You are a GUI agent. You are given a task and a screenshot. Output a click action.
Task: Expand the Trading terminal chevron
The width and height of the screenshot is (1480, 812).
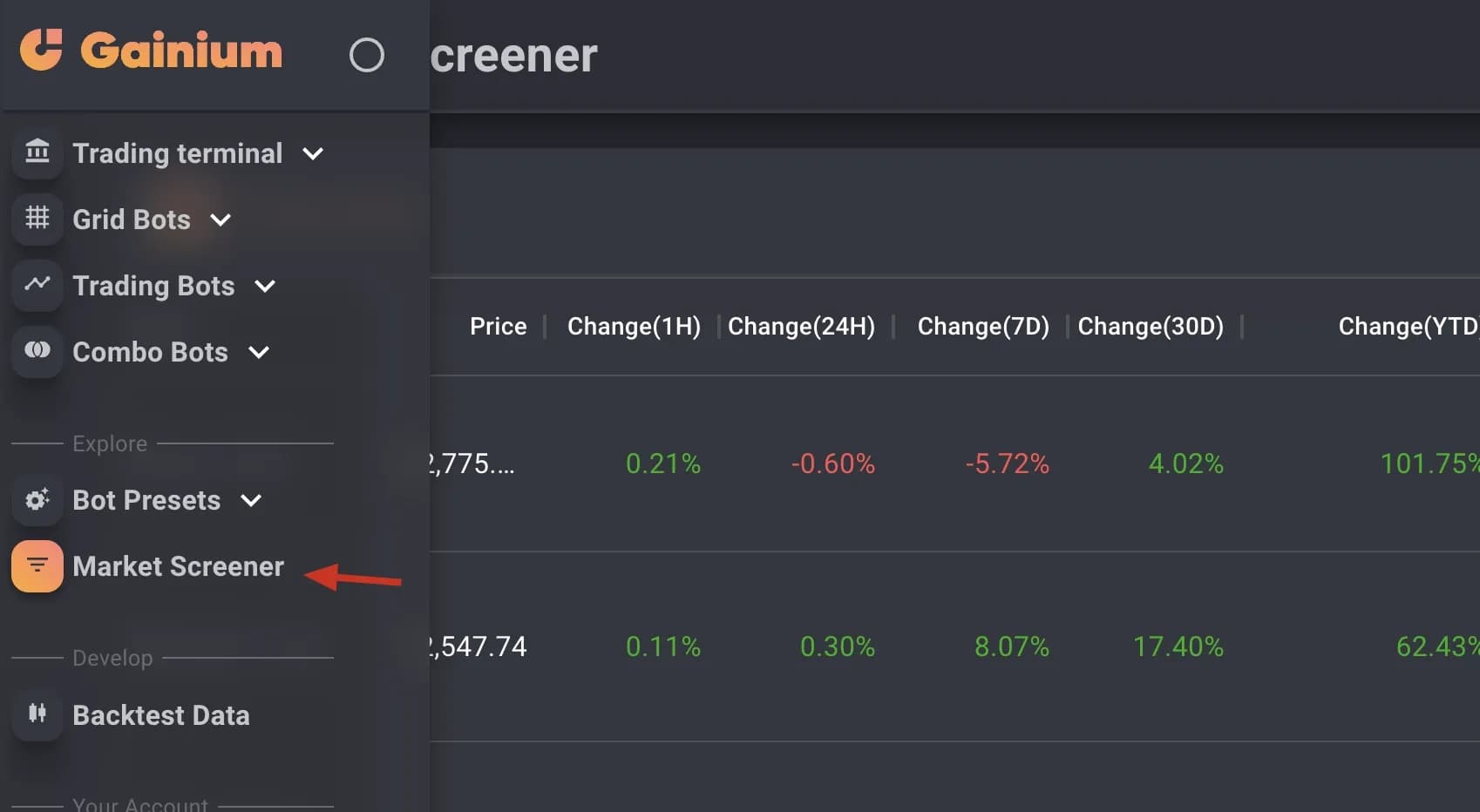(x=313, y=154)
